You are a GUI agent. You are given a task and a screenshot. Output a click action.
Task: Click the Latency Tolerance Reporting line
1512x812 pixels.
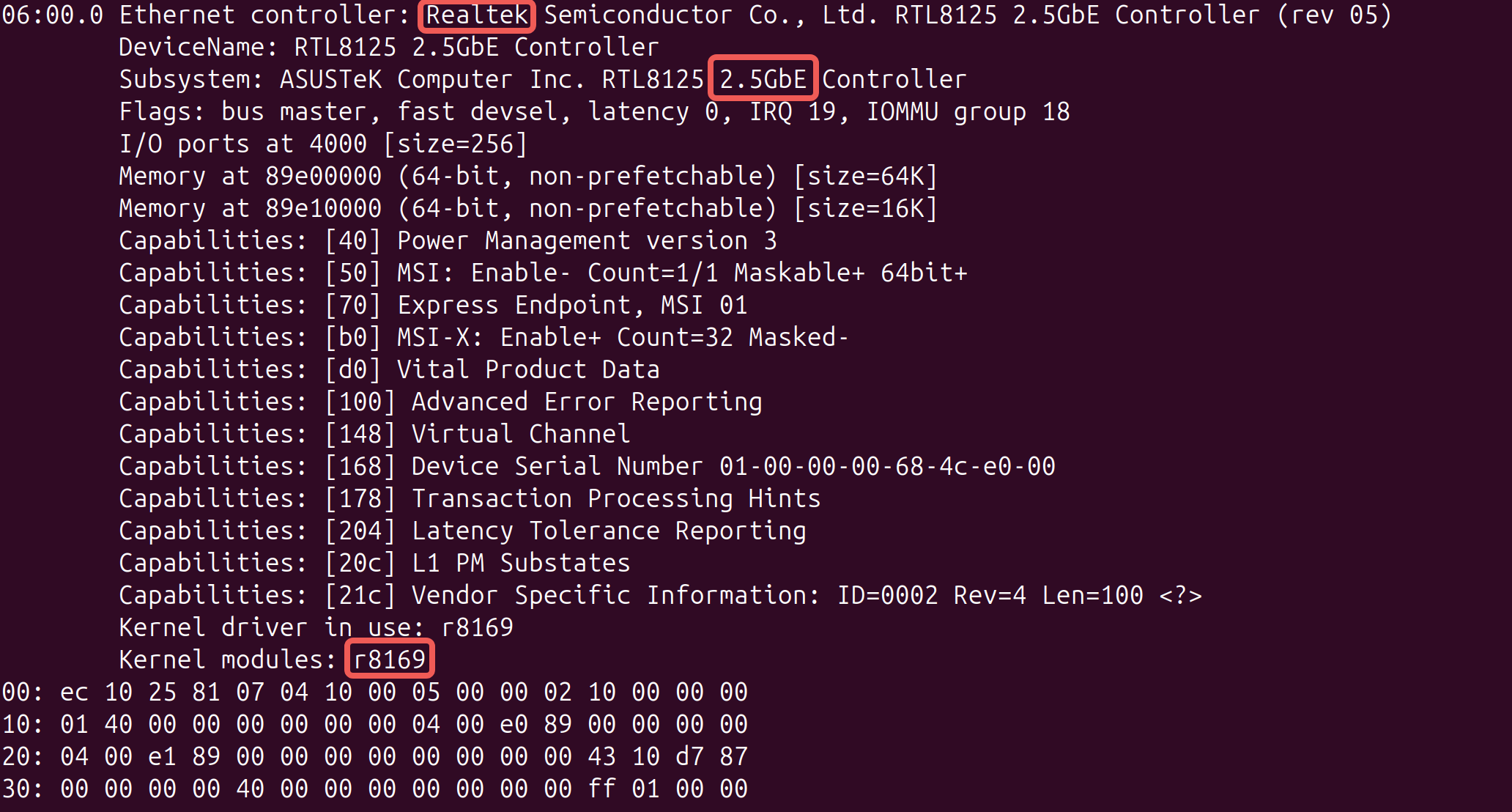coord(462,531)
